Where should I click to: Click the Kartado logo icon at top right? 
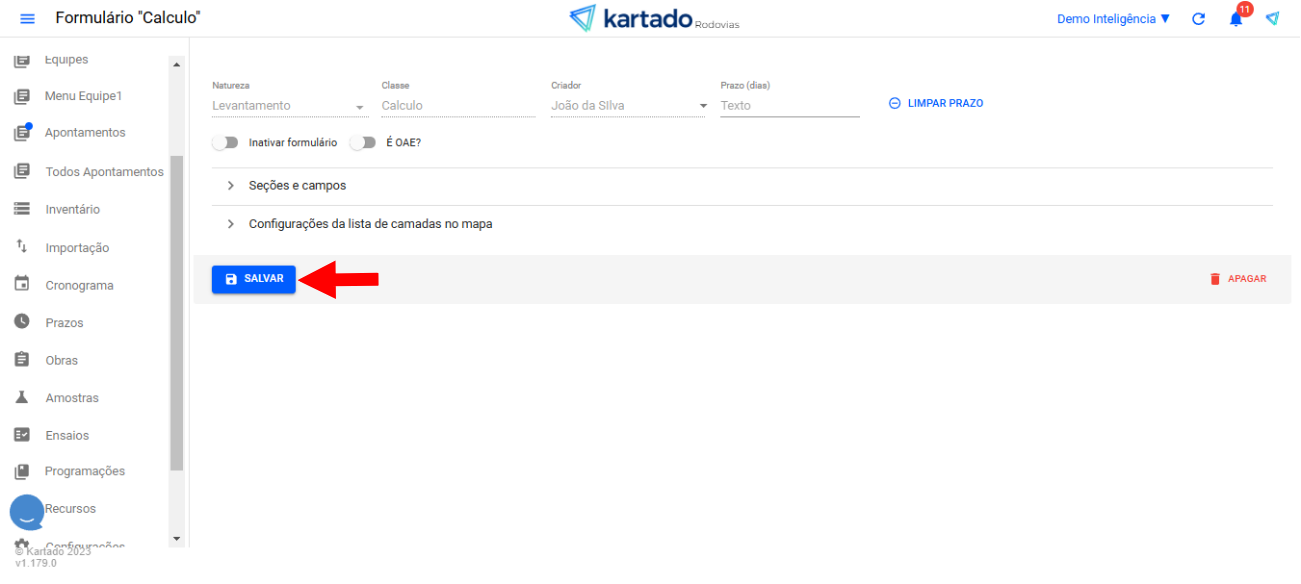coord(1272,19)
